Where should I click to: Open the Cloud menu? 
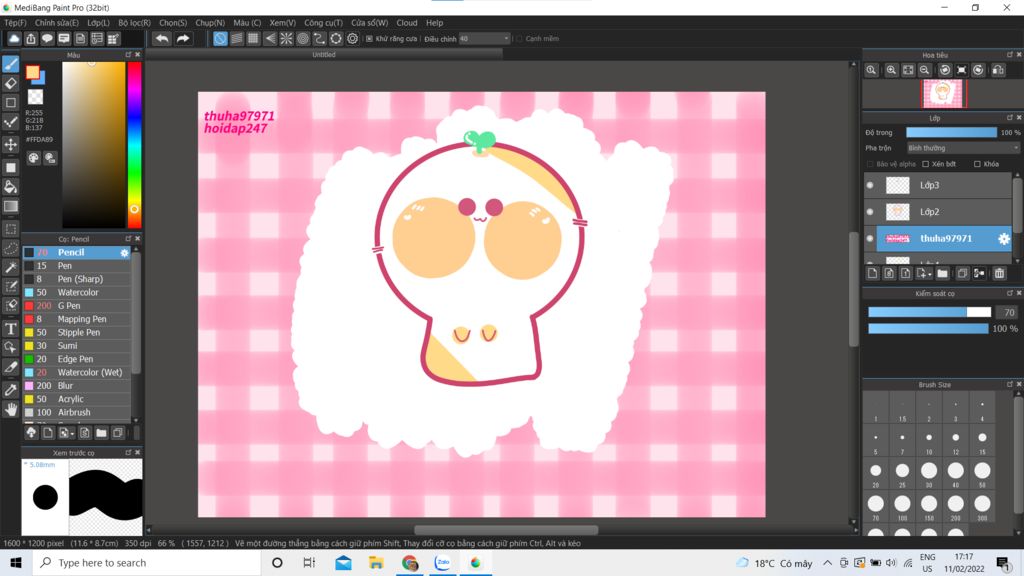pos(407,23)
